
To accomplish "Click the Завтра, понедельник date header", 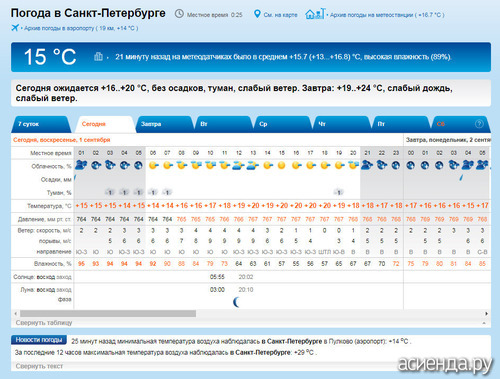I will [x=448, y=140].
